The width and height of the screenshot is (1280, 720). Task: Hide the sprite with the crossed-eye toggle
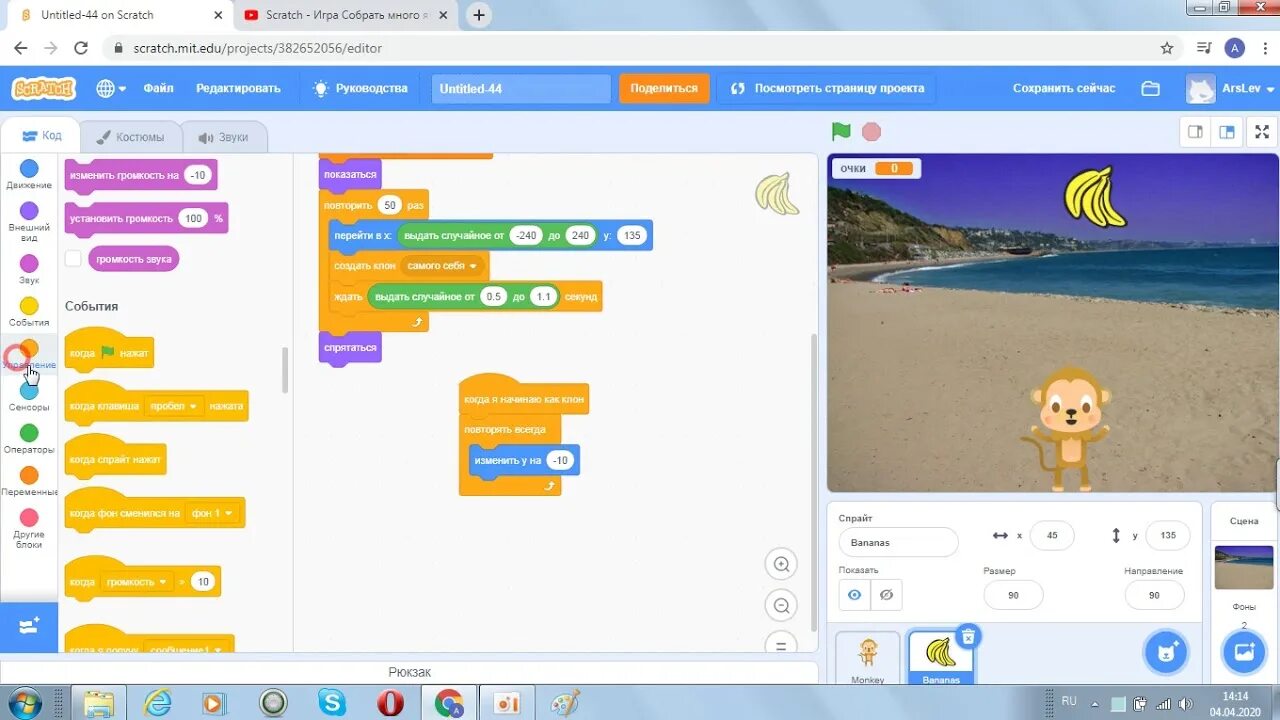pyautogui.click(x=886, y=595)
